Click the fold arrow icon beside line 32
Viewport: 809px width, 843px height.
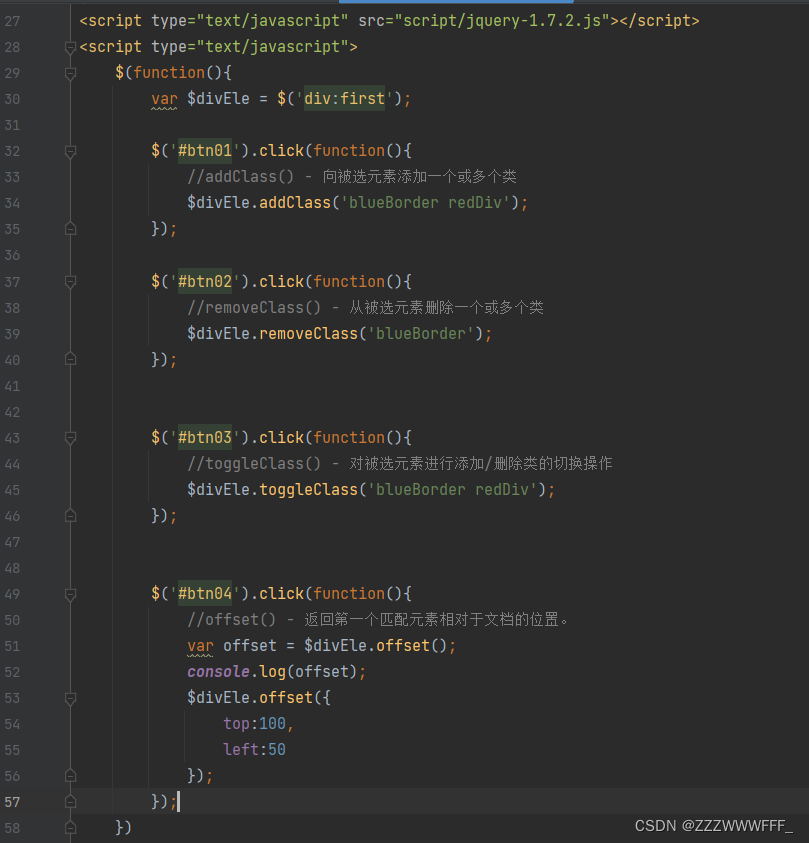pyautogui.click(x=70, y=151)
